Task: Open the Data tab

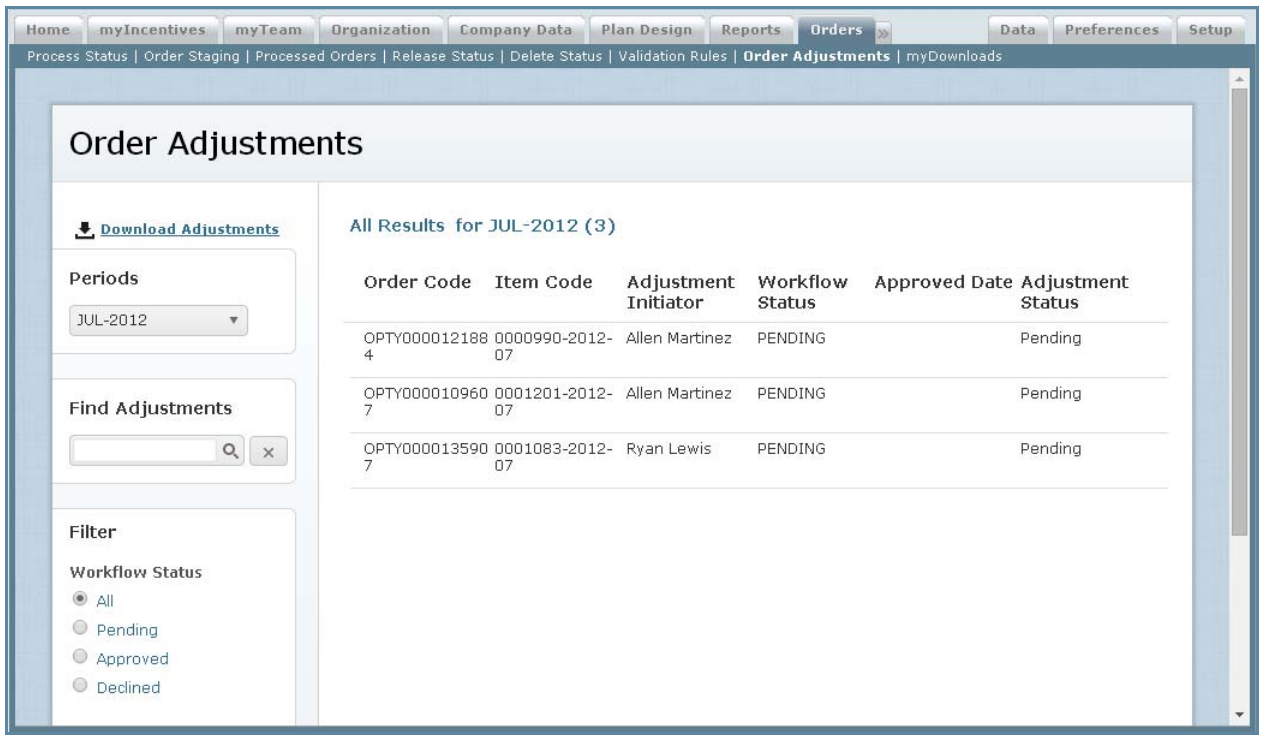Action: pos(1017,29)
